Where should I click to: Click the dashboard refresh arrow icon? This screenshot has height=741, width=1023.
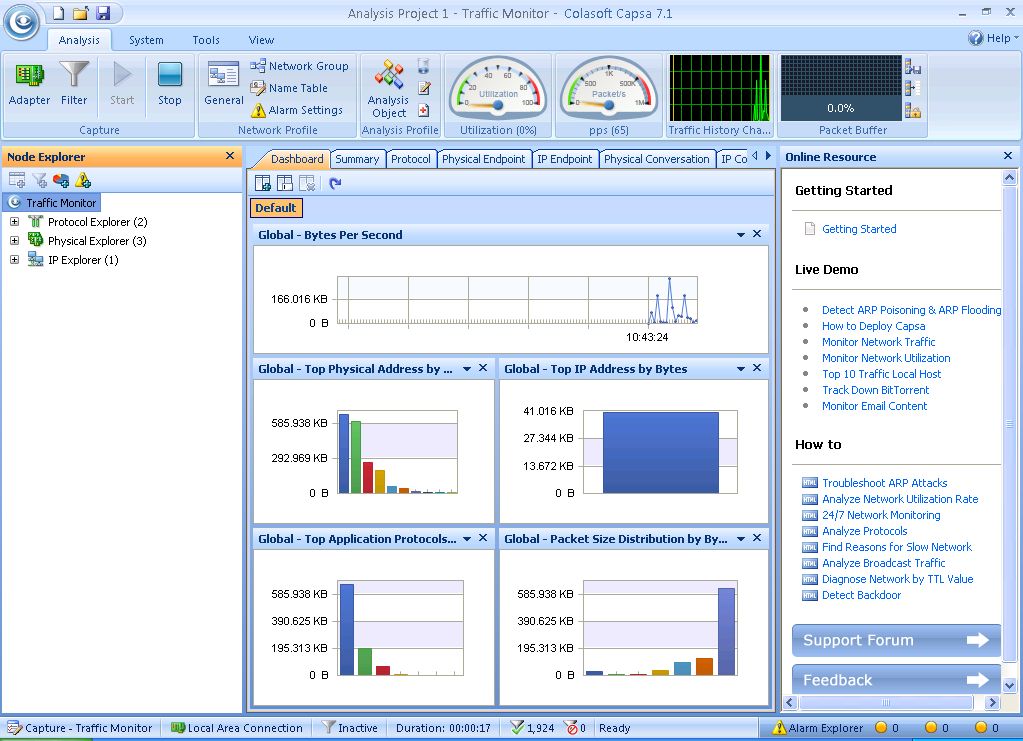click(335, 183)
